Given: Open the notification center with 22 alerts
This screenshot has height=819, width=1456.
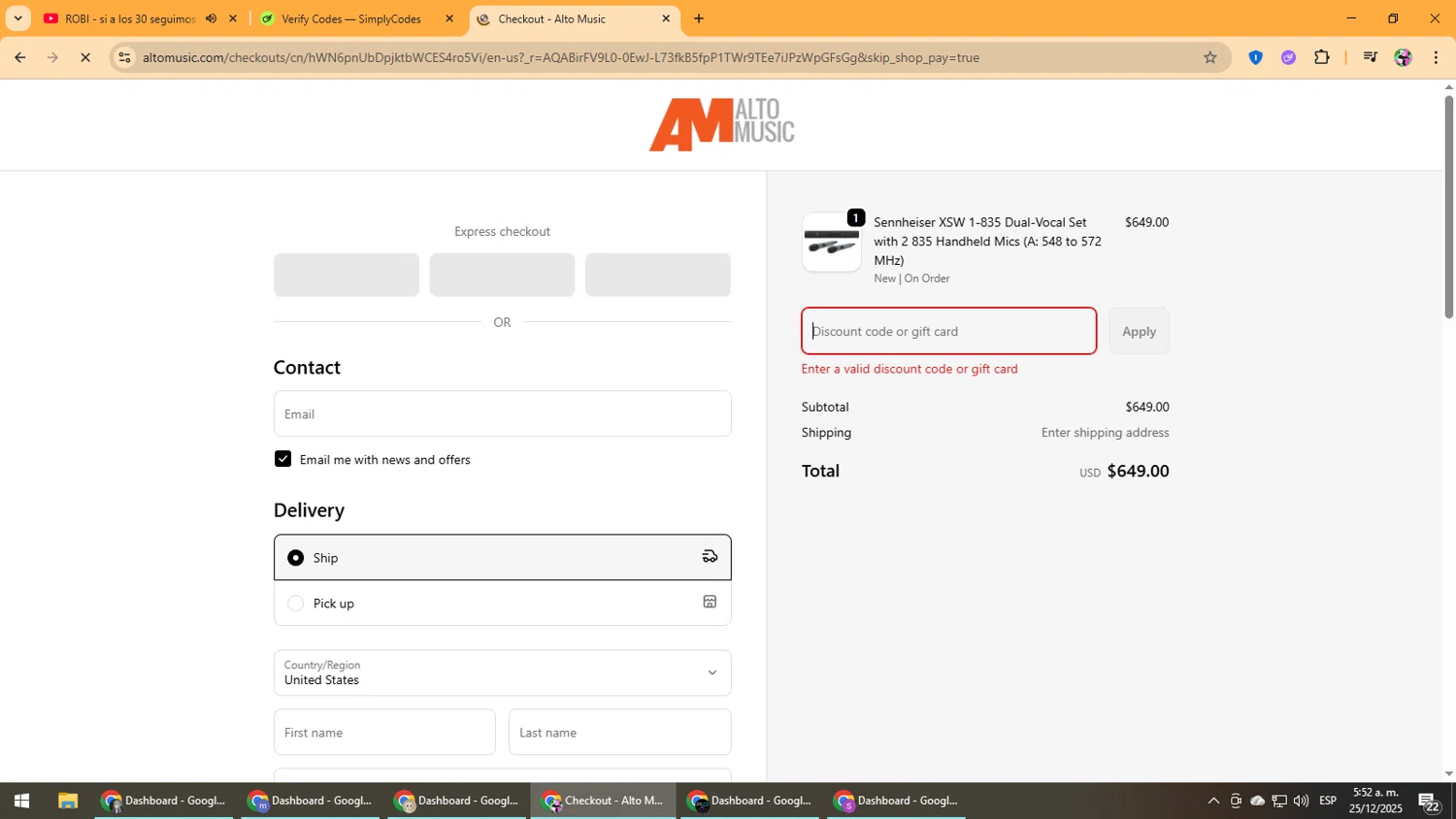Looking at the screenshot, I should coord(1429,802).
